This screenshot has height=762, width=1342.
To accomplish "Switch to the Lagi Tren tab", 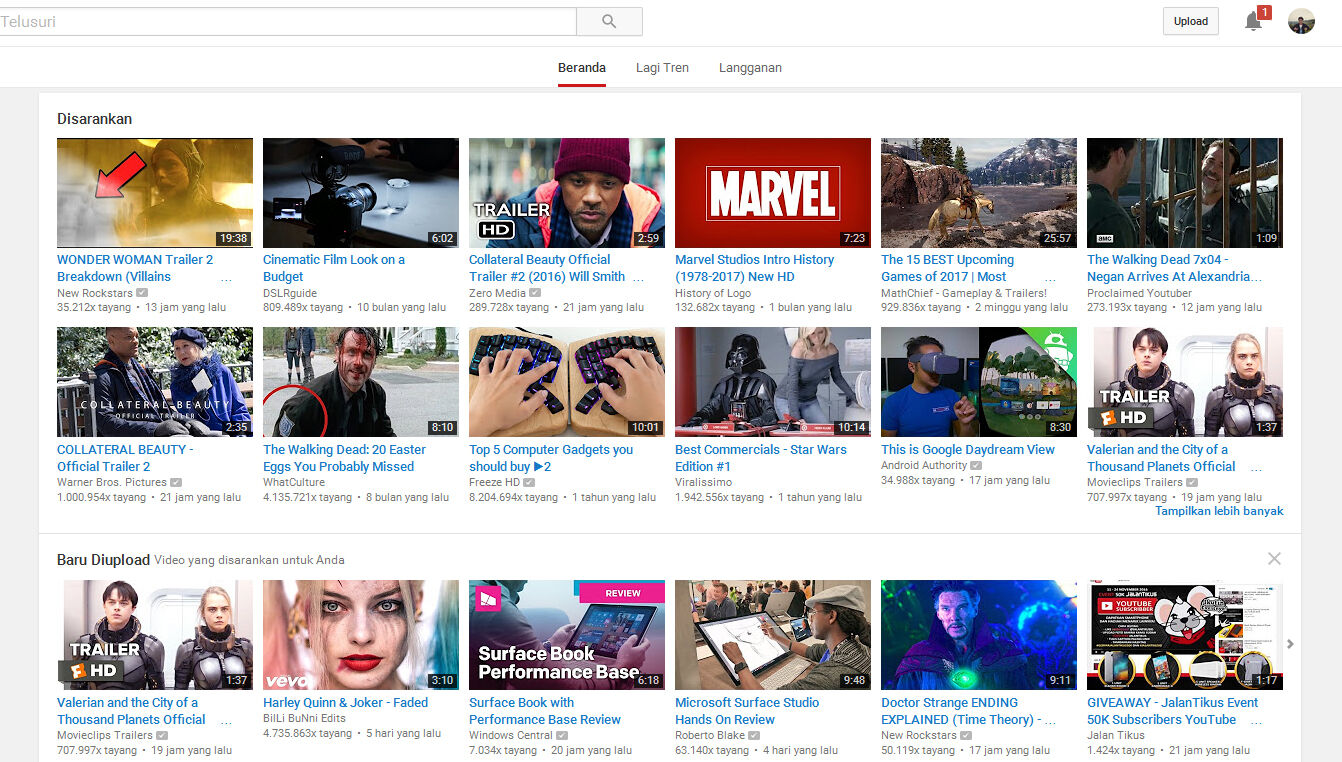I will tap(662, 68).
